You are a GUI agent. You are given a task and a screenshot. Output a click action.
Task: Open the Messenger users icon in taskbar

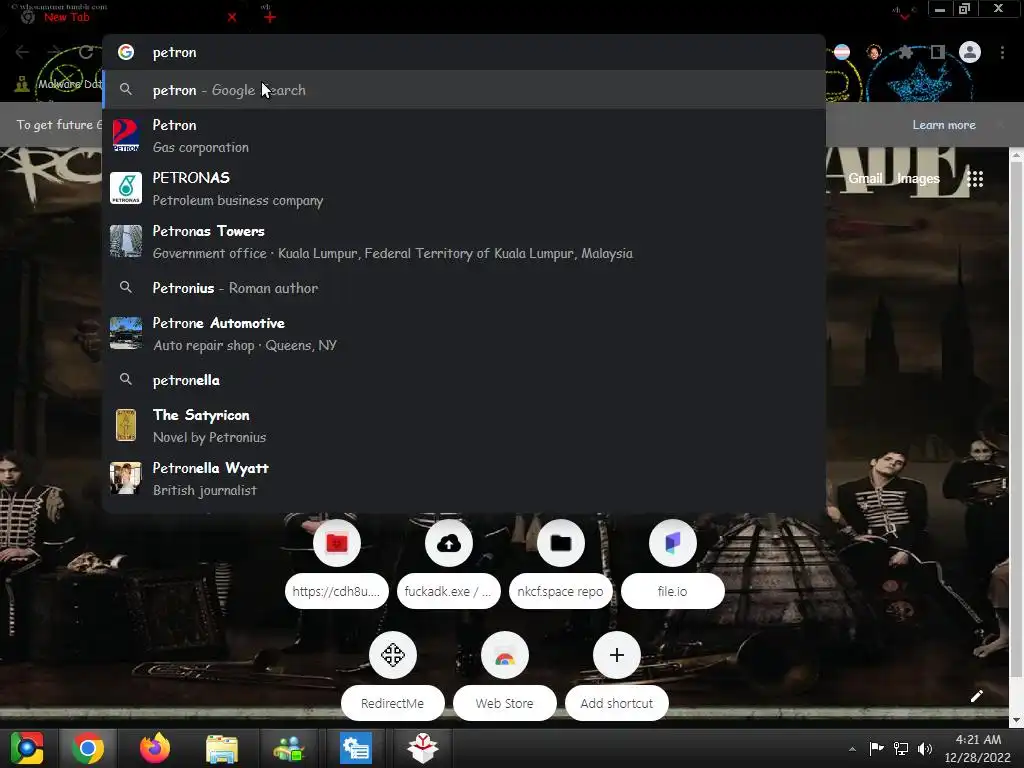(289, 748)
